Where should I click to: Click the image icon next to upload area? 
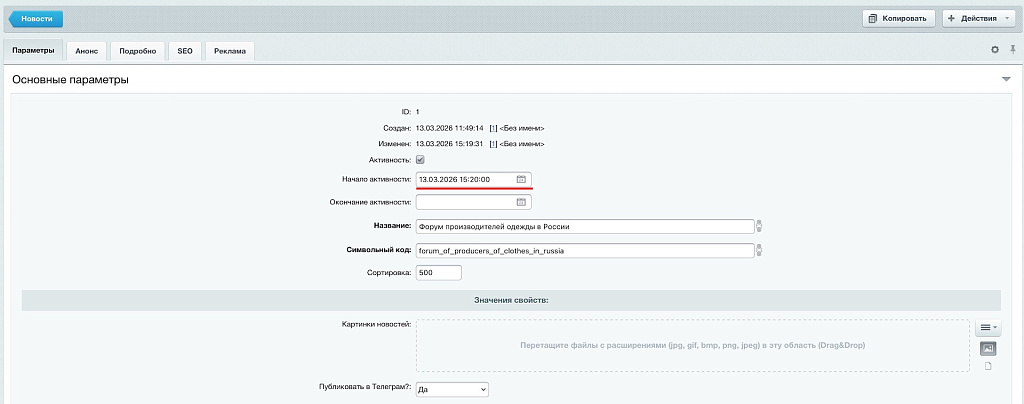click(988, 348)
